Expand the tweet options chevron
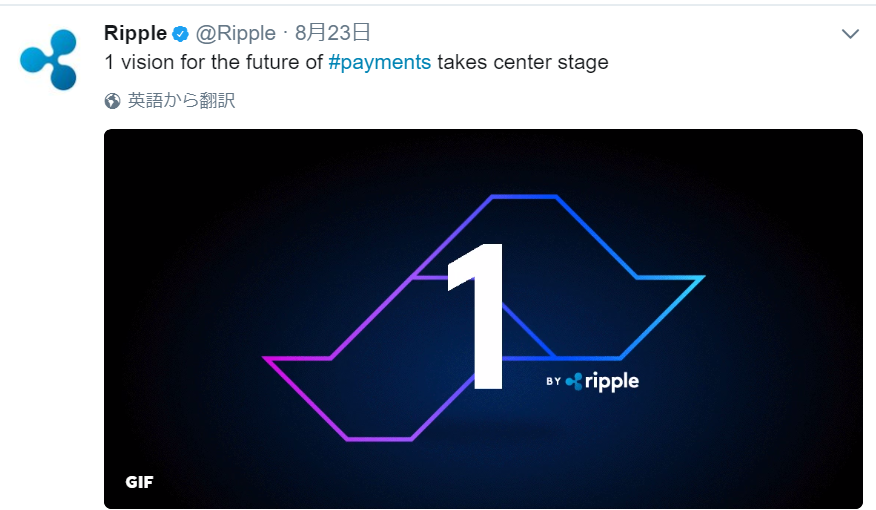 click(850, 34)
